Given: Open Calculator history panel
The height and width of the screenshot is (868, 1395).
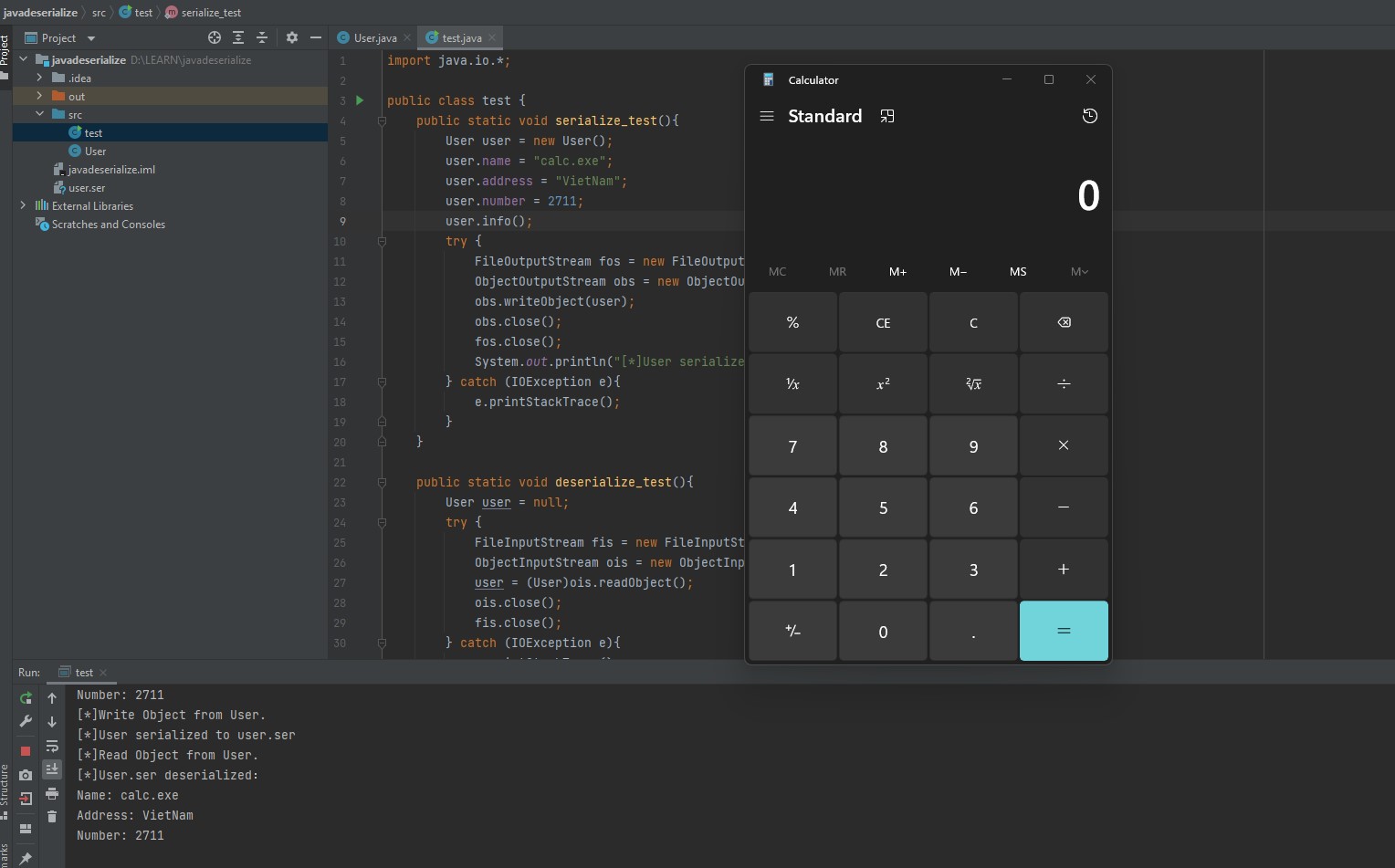Looking at the screenshot, I should (x=1090, y=116).
